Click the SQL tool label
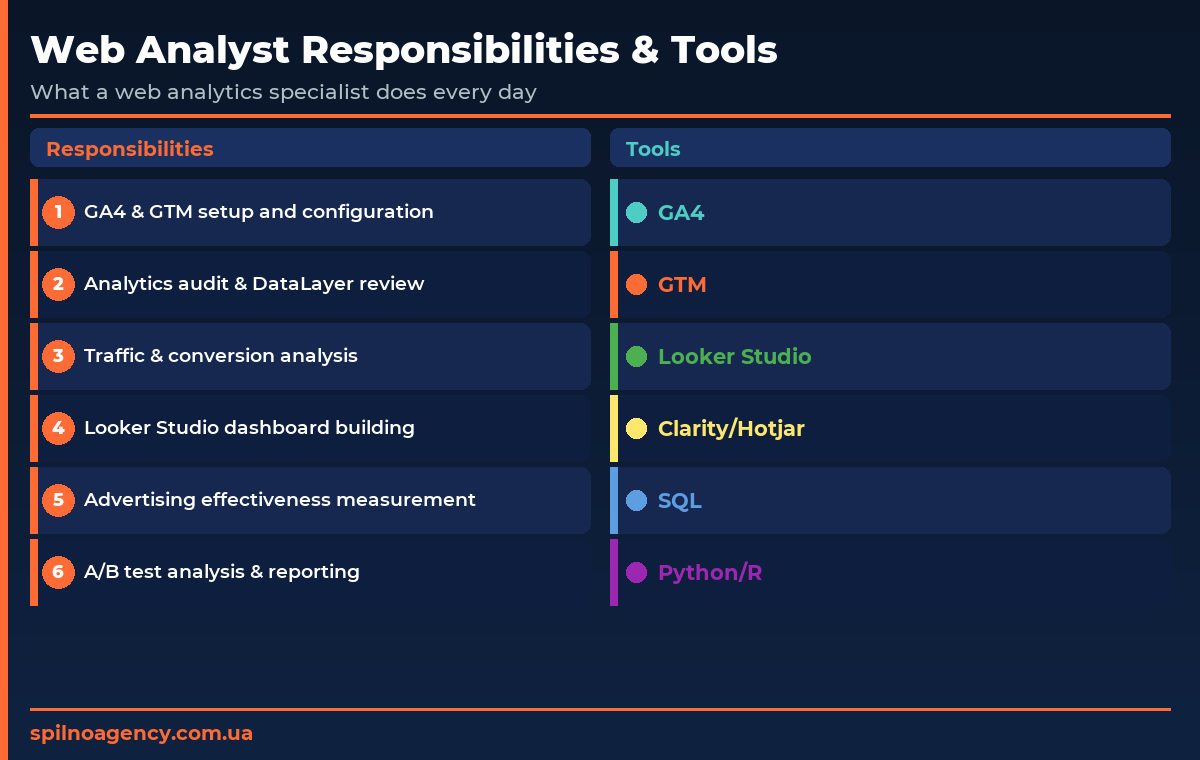The width and height of the screenshot is (1200, 760). (x=680, y=501)
